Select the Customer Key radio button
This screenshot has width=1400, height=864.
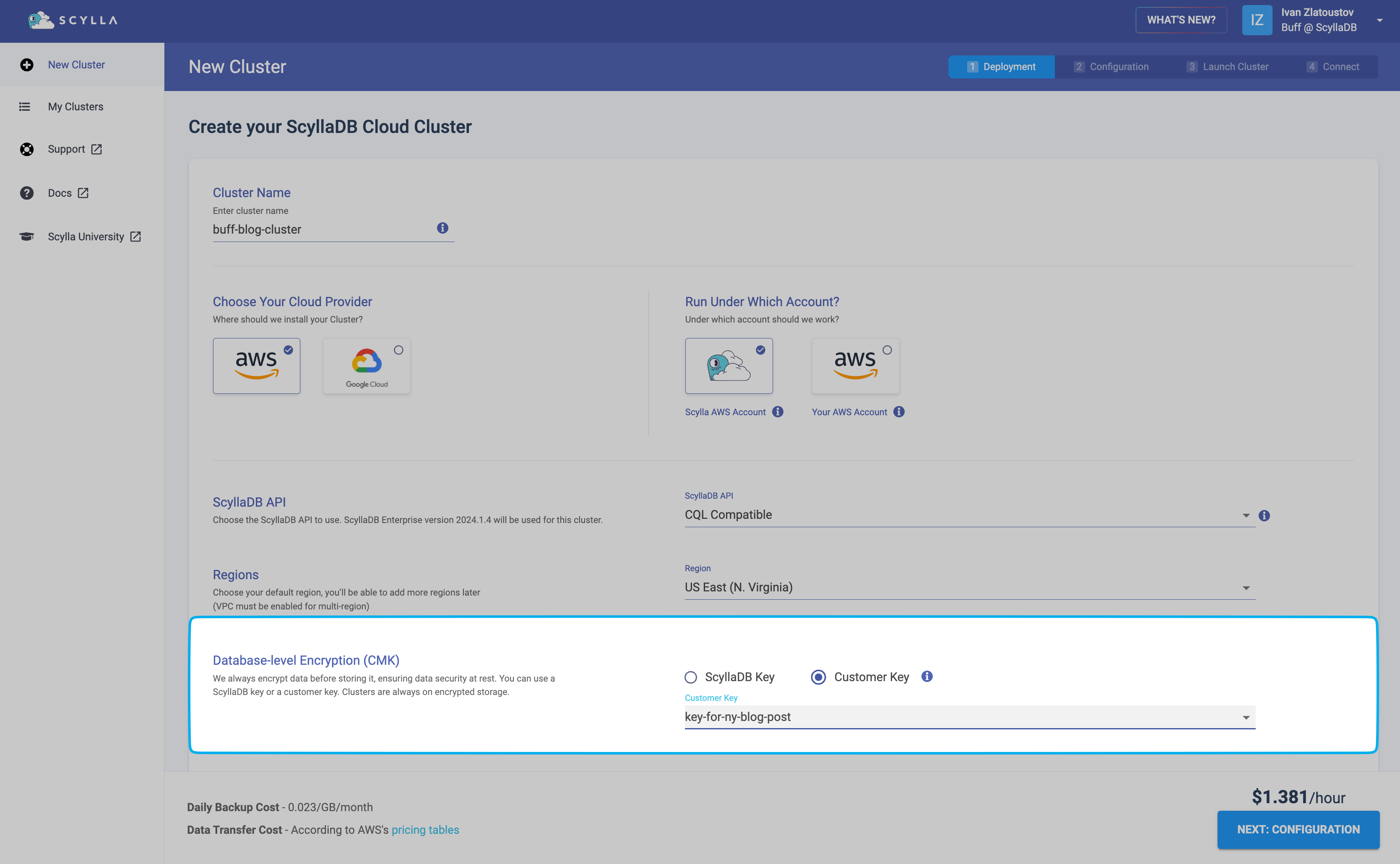click(x=818, y=677)
